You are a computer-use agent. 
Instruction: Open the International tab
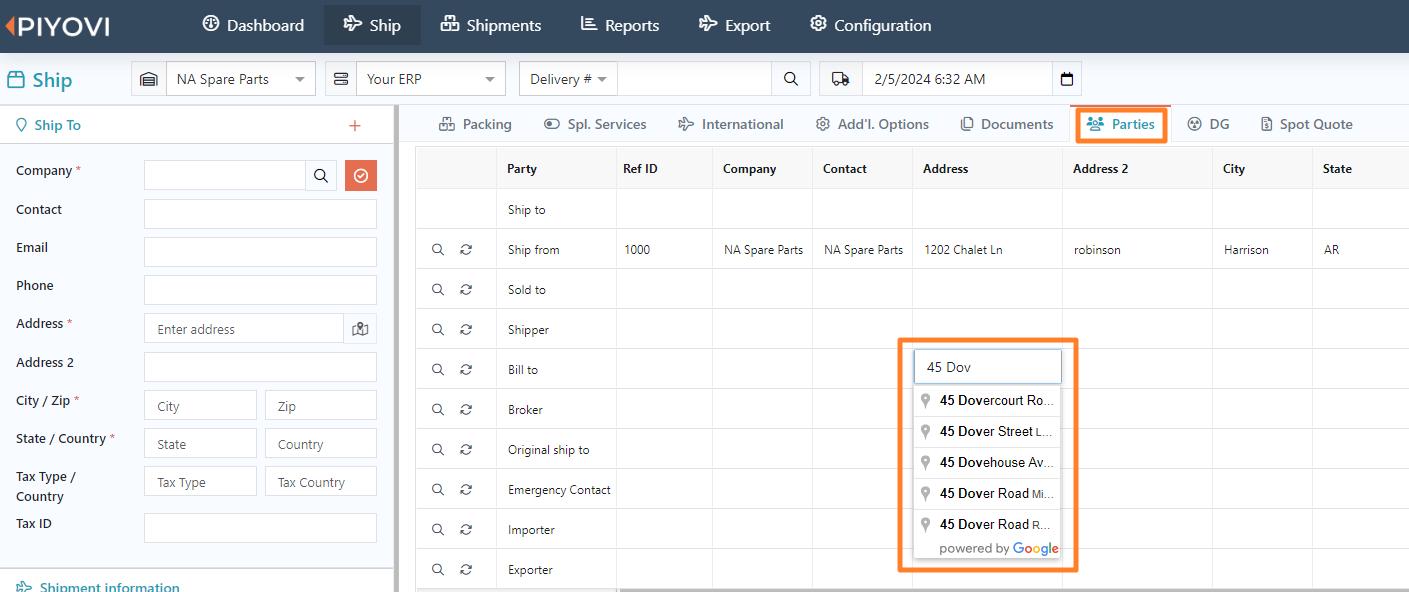tap(731, 124)
